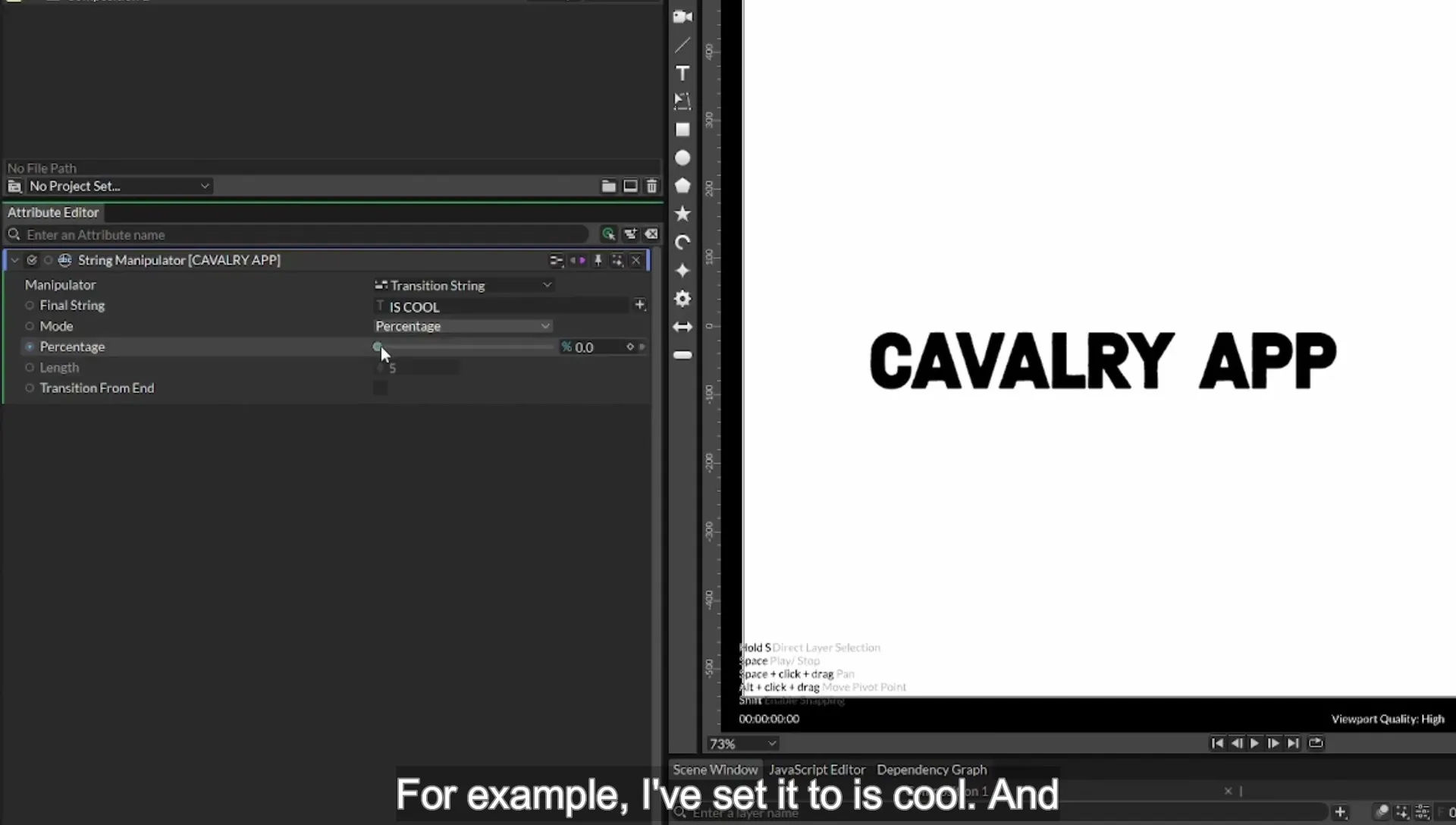Select the Arc shape tool
1456x825 pixels.
(x=682, y=243)
